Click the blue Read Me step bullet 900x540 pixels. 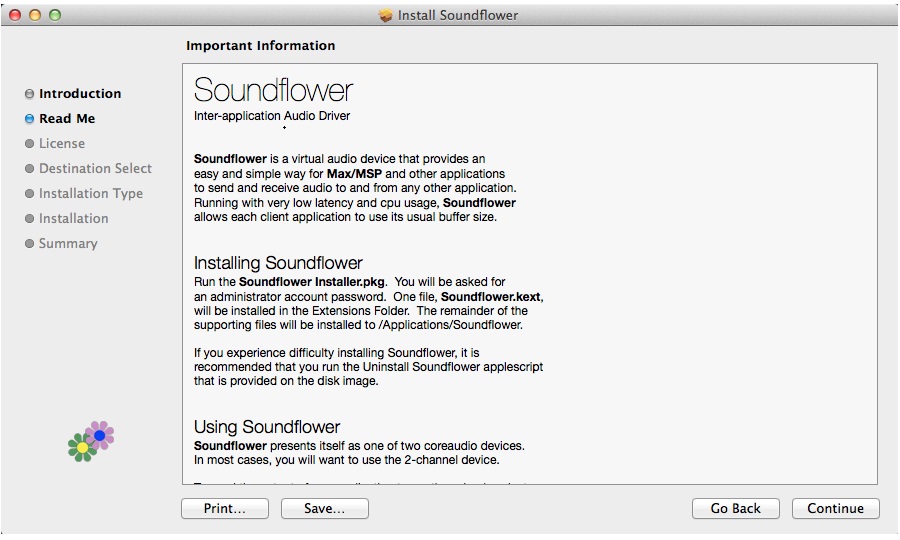pyautogui.click(x=29, y=119)
